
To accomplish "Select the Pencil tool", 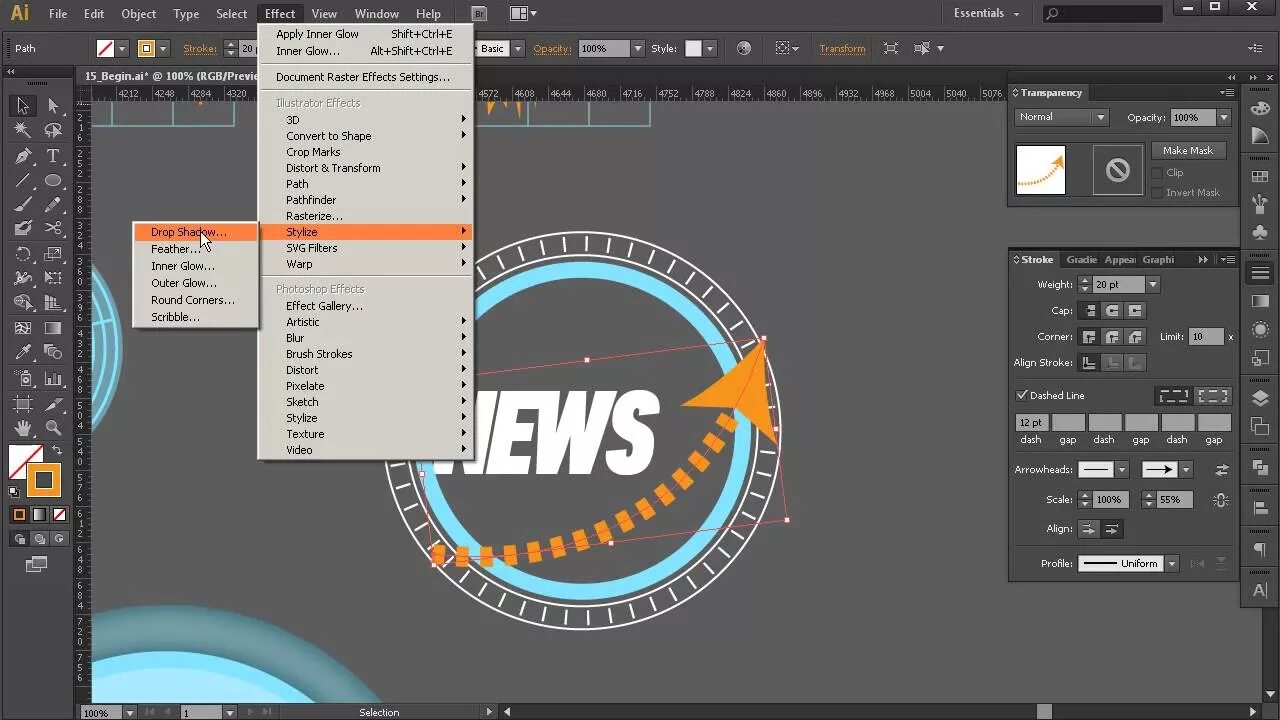I will [x=53, y=204].
